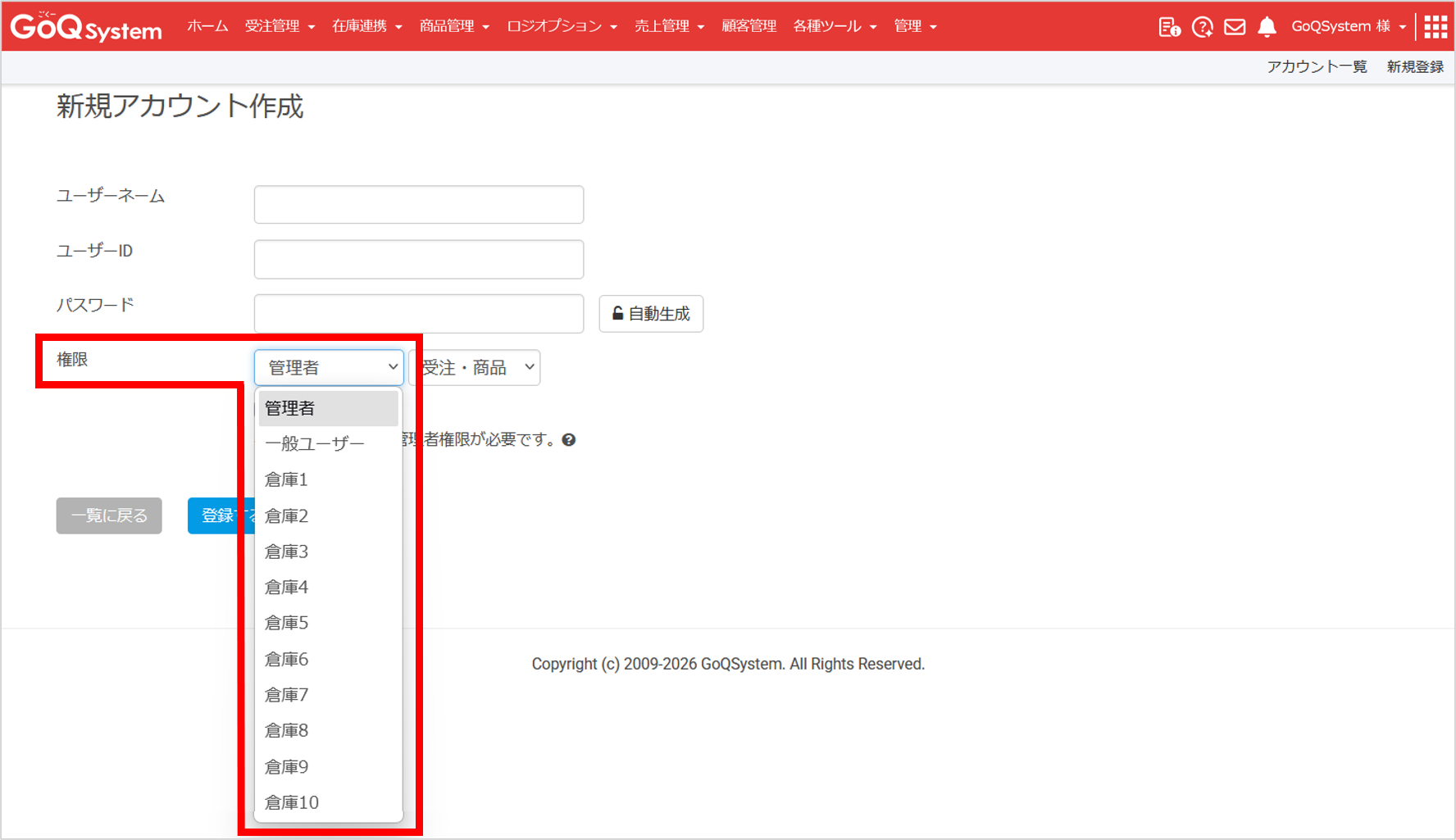Open the 在庫連携 menu
The image size is (1456, 840).
point(366,26)
